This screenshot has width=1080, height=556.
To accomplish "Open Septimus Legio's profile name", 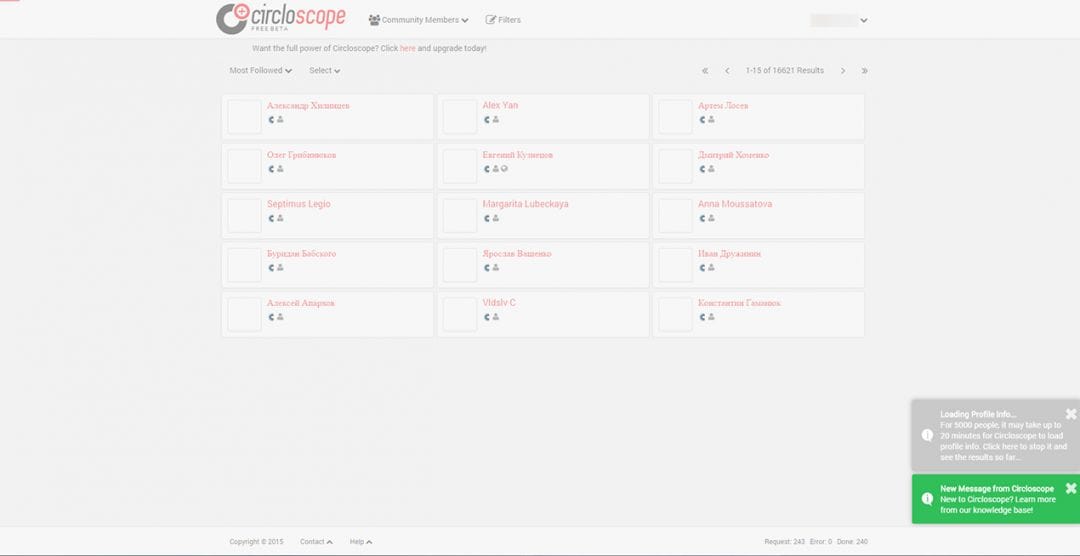I will click(299, 204).
